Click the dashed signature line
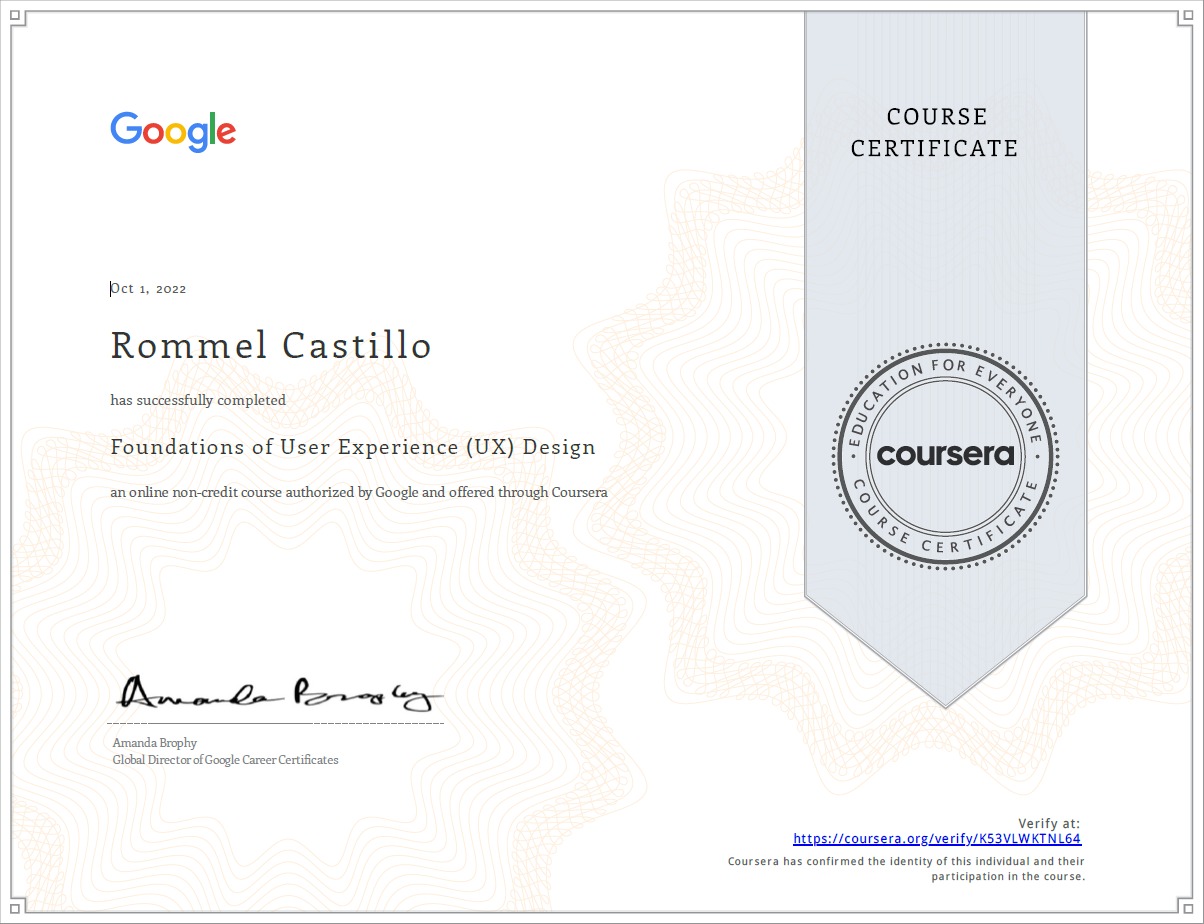1204x924 pixels. [275, 722]
